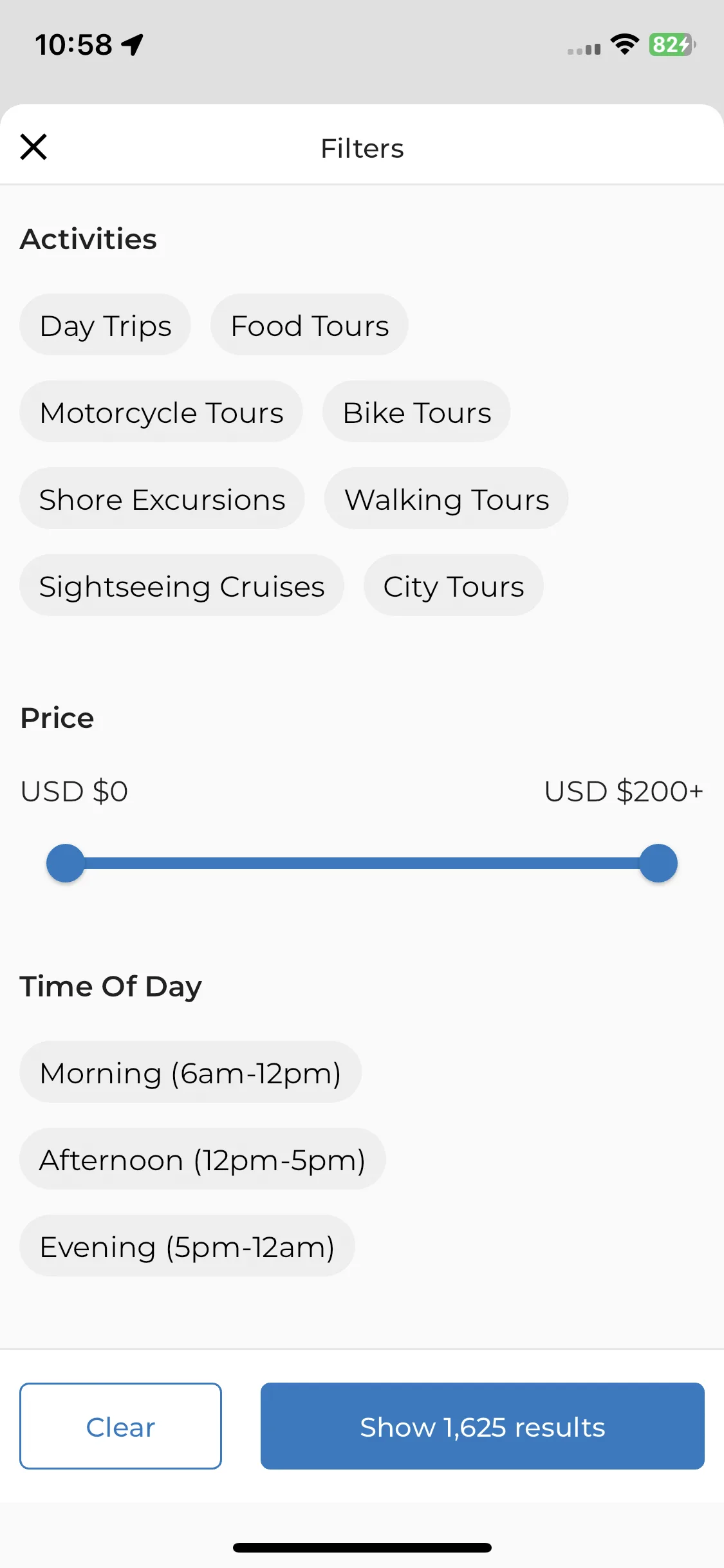Tap the Wi-Fi icon in status bar
This screenshot has width=724, height=1568.
[624, 44]
